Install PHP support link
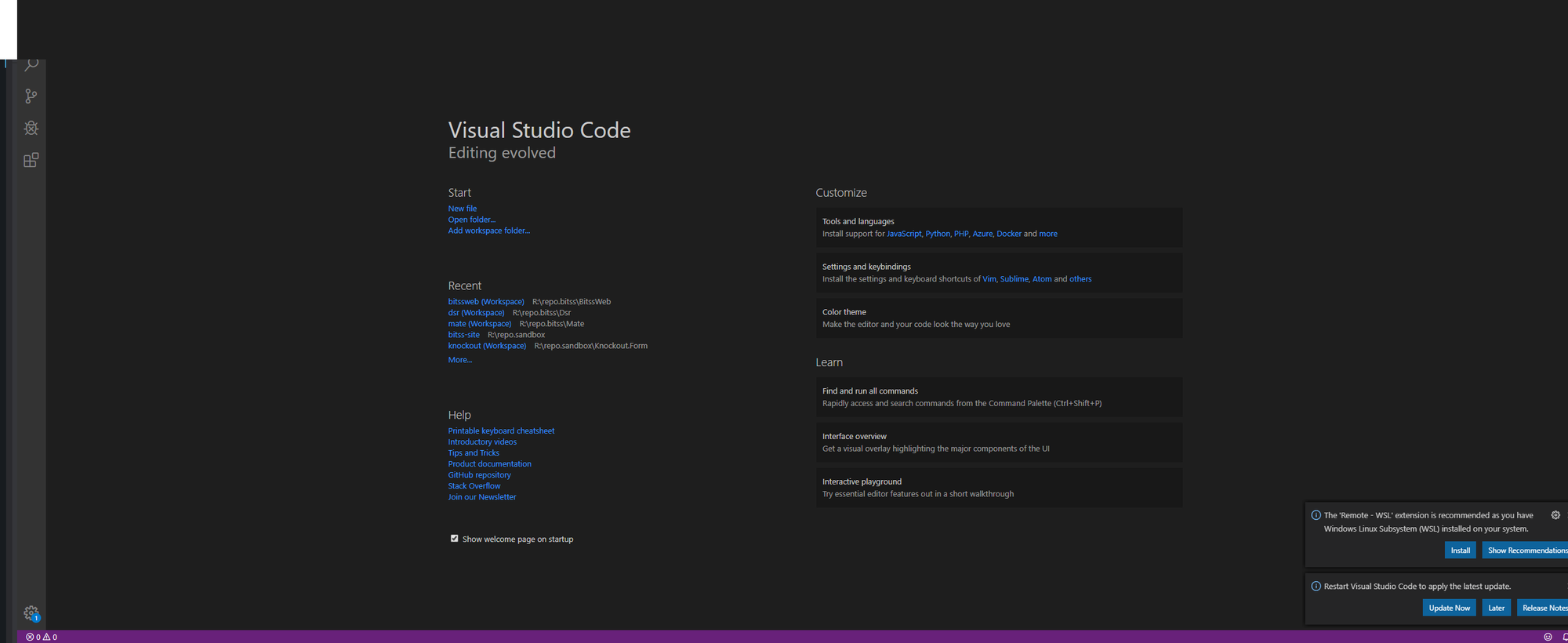 961,234
